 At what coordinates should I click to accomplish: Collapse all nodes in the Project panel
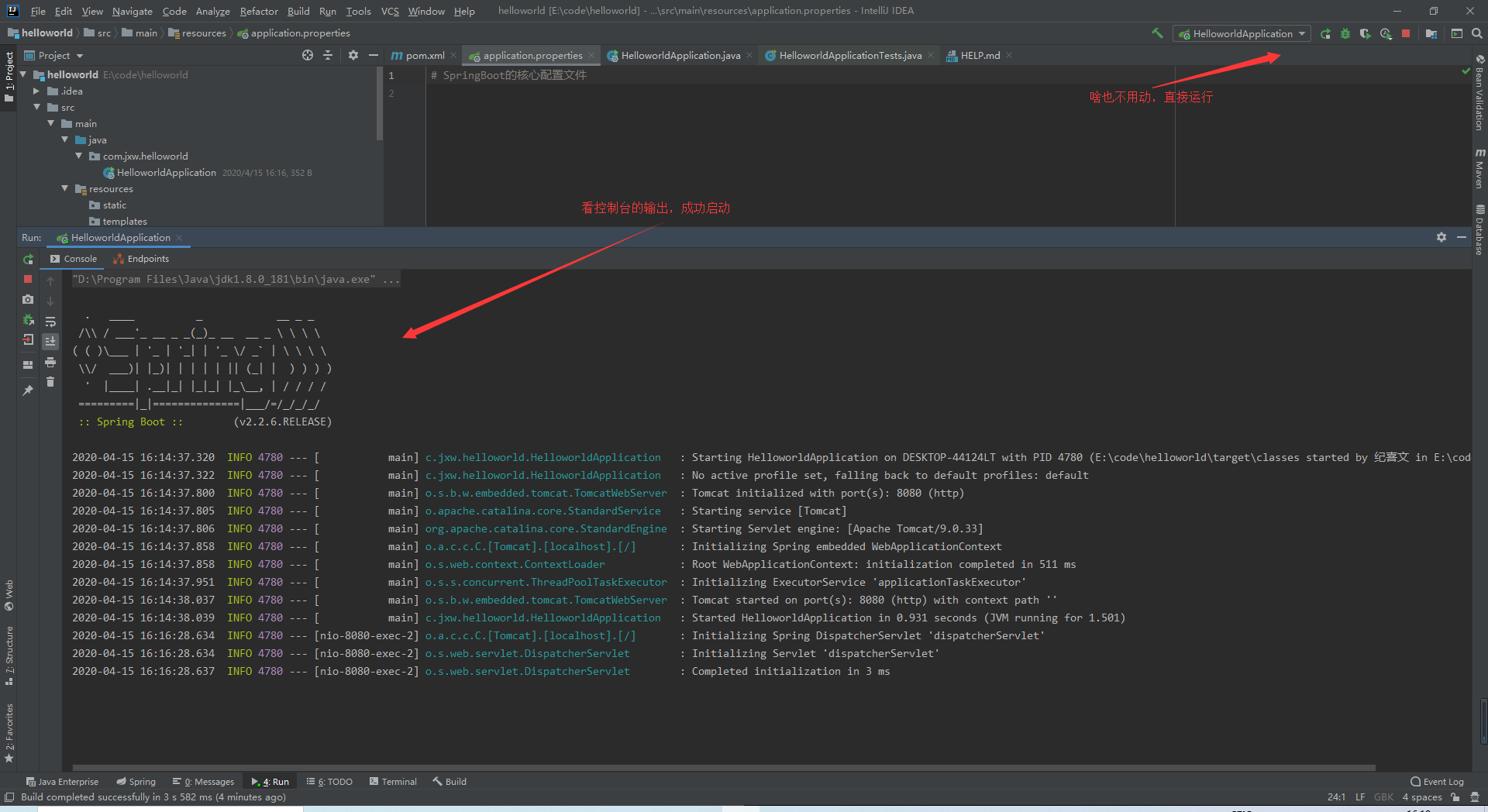[x=328, y=55]
